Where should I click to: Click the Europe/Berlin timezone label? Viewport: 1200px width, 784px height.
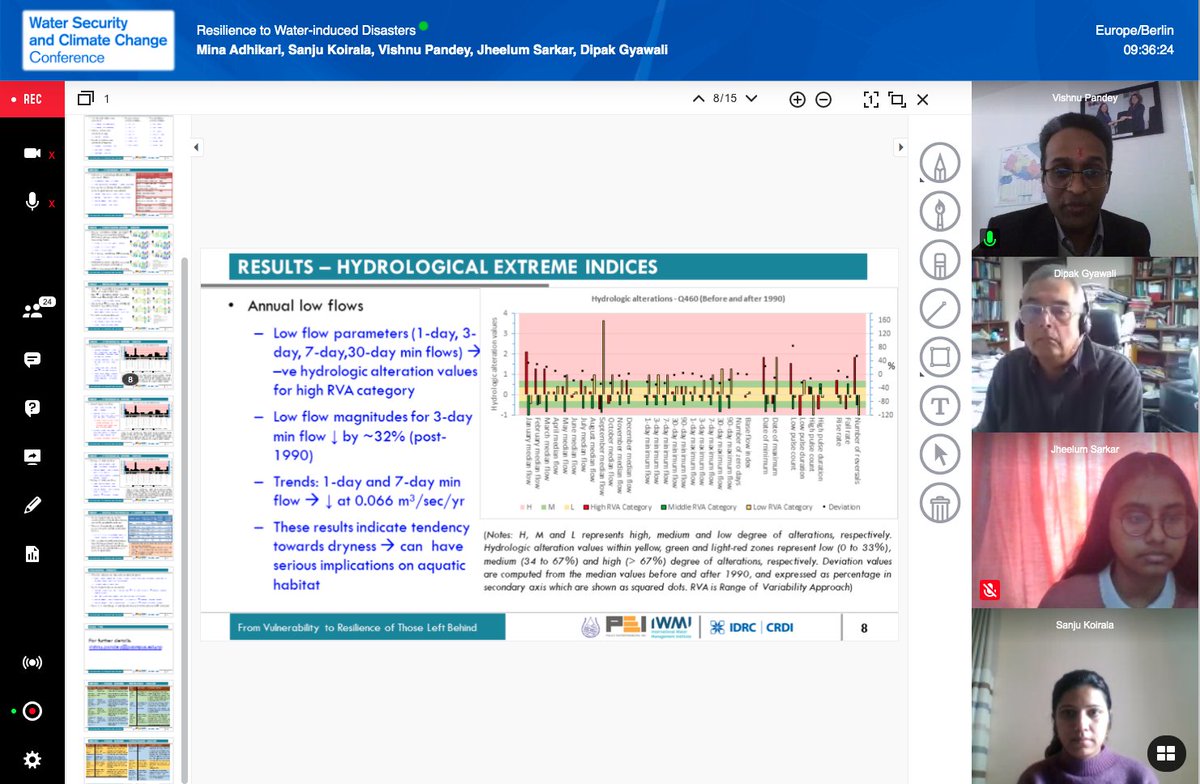[x=1136, y=30]
